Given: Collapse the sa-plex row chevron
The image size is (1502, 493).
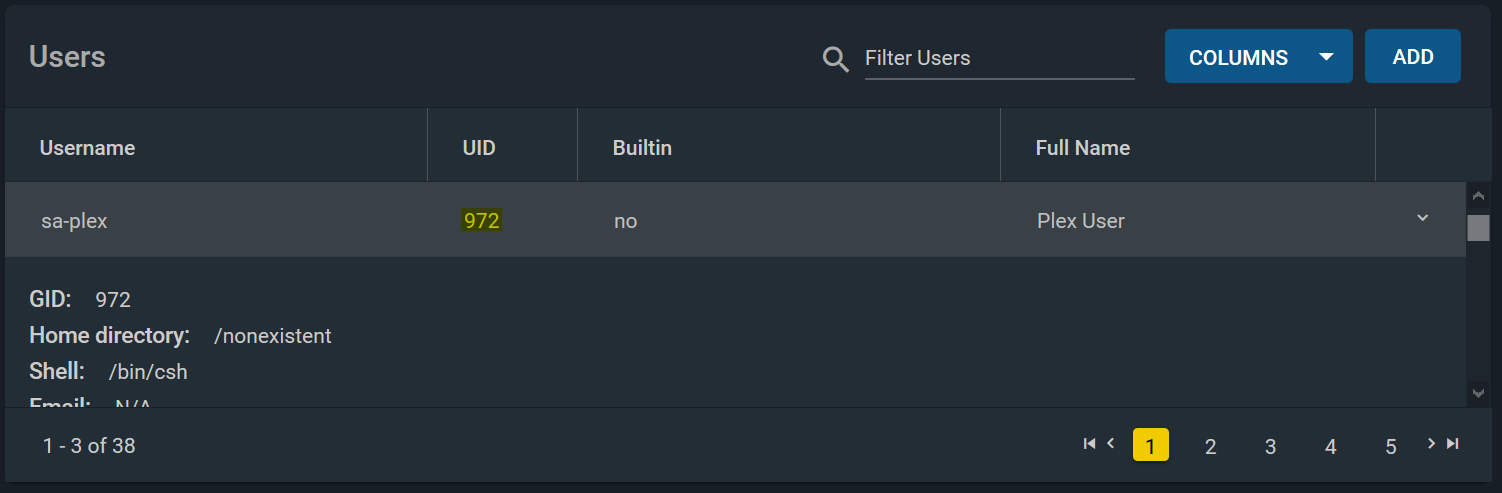Looking at the screenshot, I should (x=1422, y=218).
